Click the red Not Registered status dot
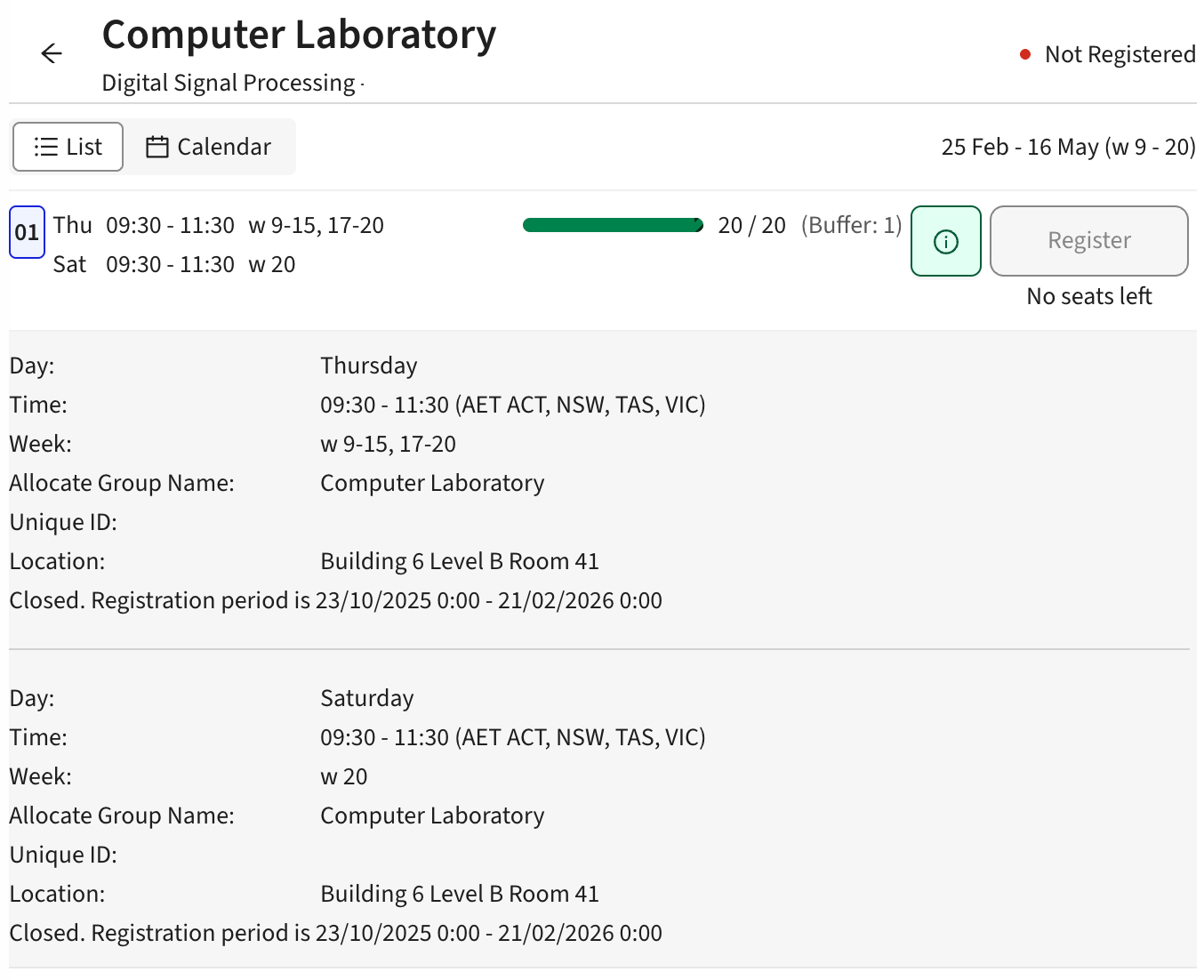Screen dimensions: 1204x980 pos(1025,54)
